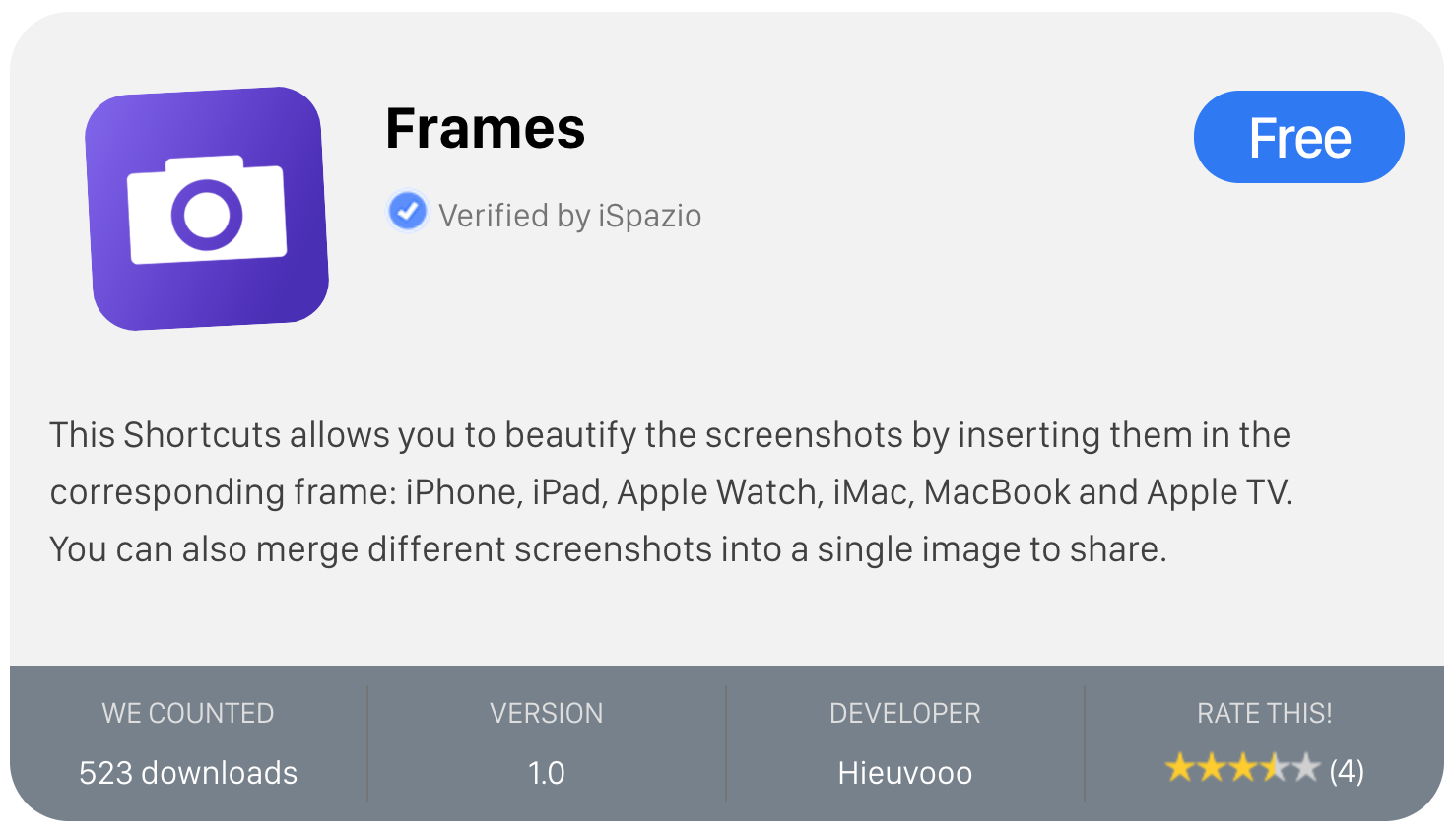Open the Hieuvooo developer name

pyautogui.click(x=904, y=773)
